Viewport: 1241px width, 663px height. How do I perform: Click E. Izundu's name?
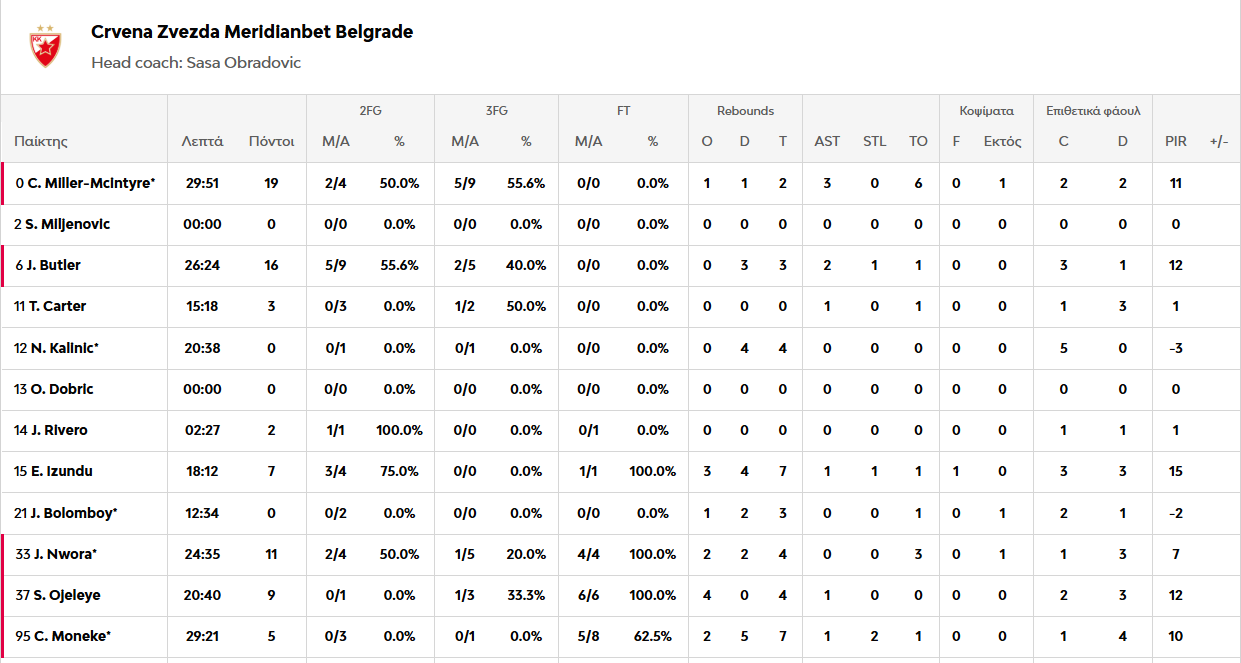click(x=61, y=471)
